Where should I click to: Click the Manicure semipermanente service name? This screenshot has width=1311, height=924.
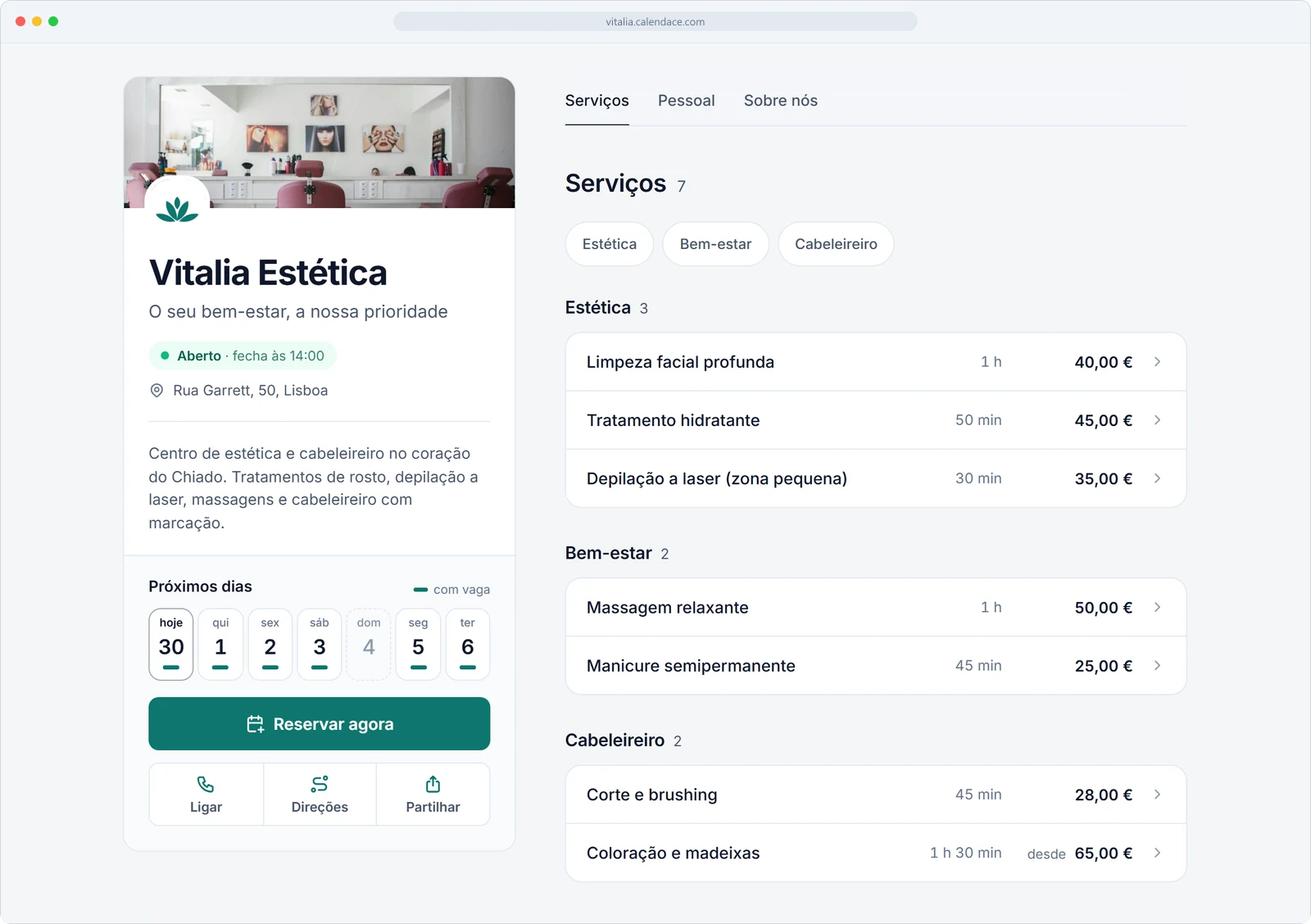pos(691,666)
